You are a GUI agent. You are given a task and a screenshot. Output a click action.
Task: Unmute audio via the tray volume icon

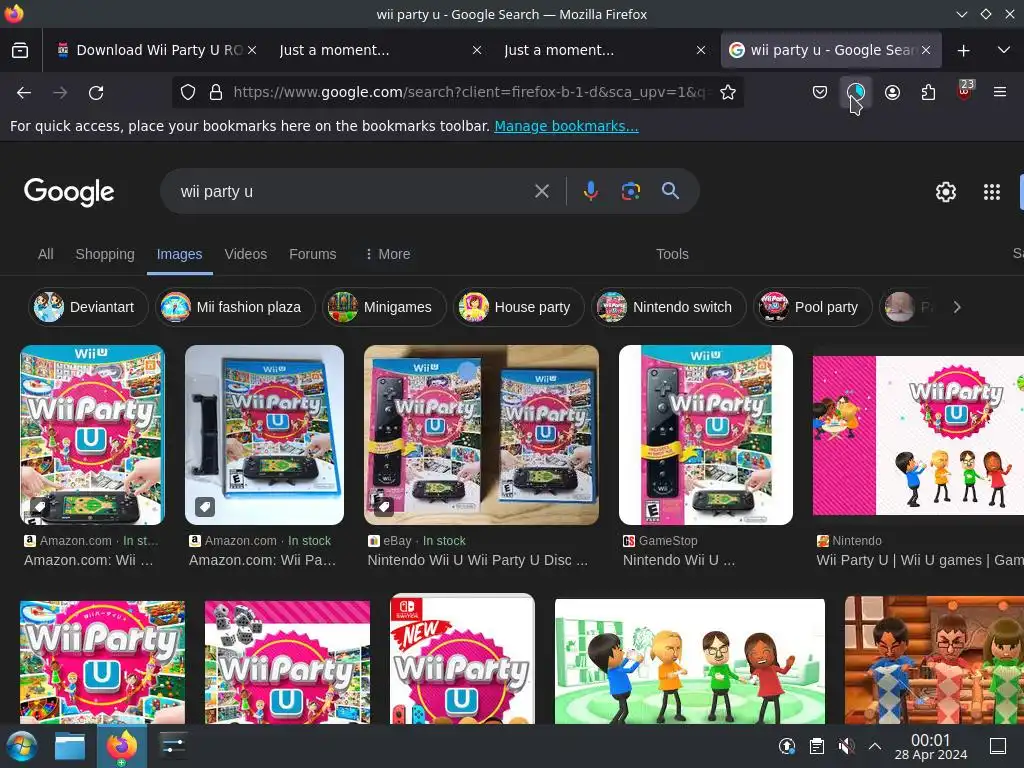(846, 746)
